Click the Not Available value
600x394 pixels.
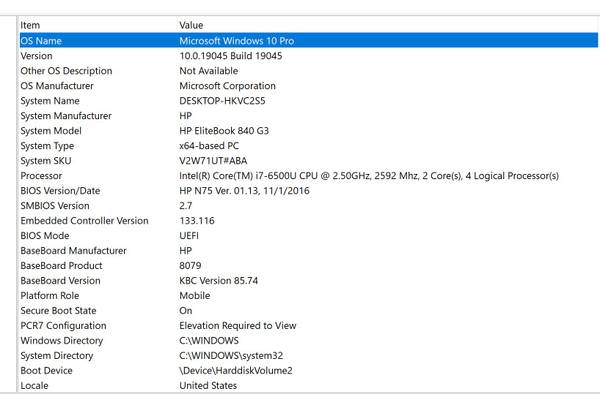click(209, 71)
